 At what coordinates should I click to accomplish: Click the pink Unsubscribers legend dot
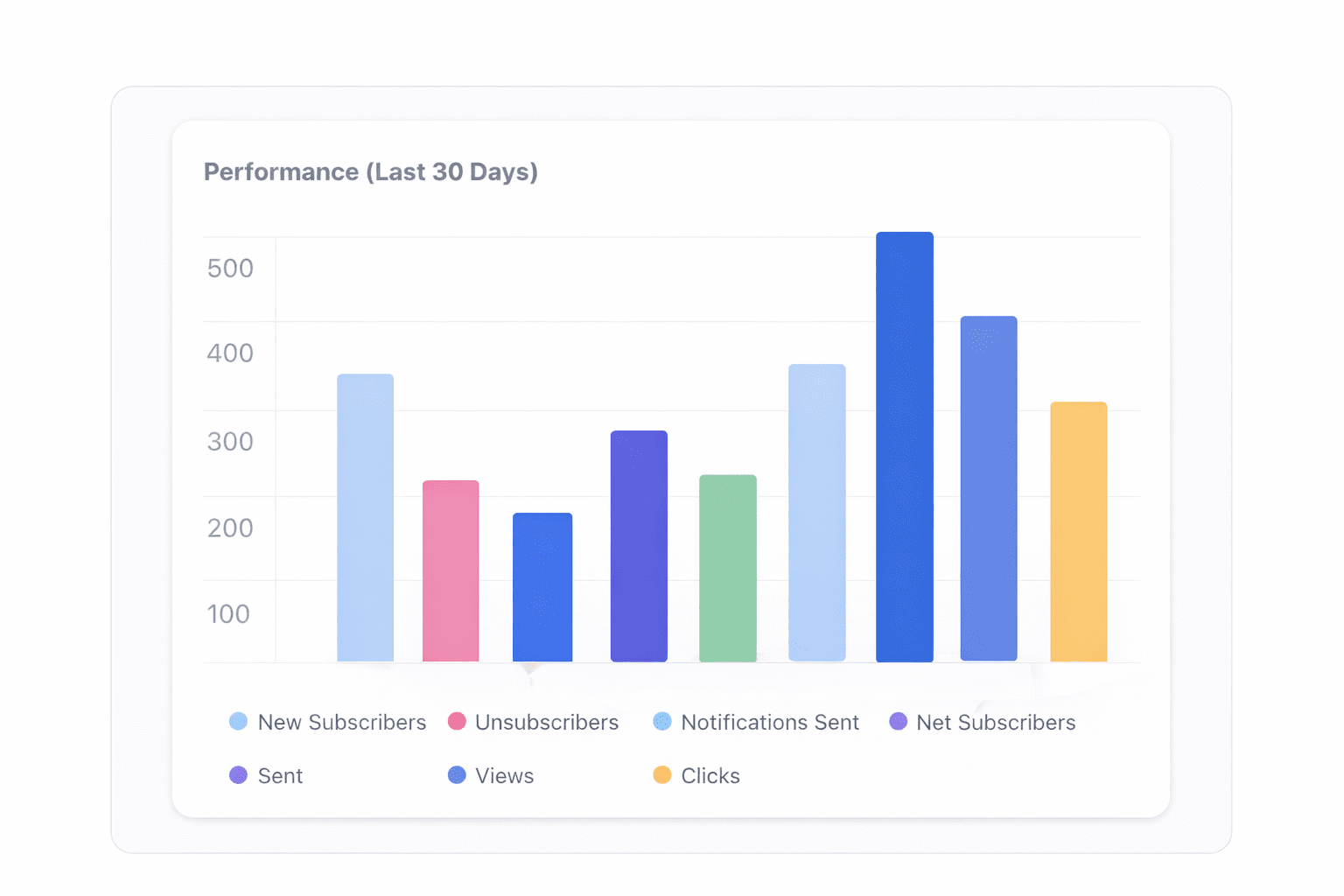tap(457, 722)
